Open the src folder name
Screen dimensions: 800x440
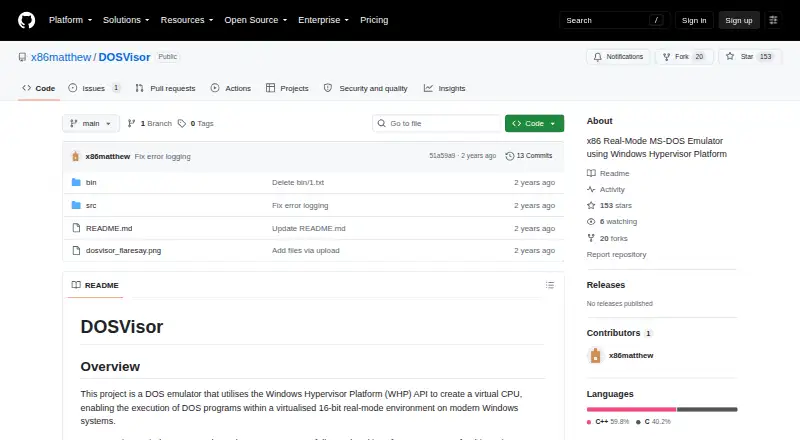91,205
